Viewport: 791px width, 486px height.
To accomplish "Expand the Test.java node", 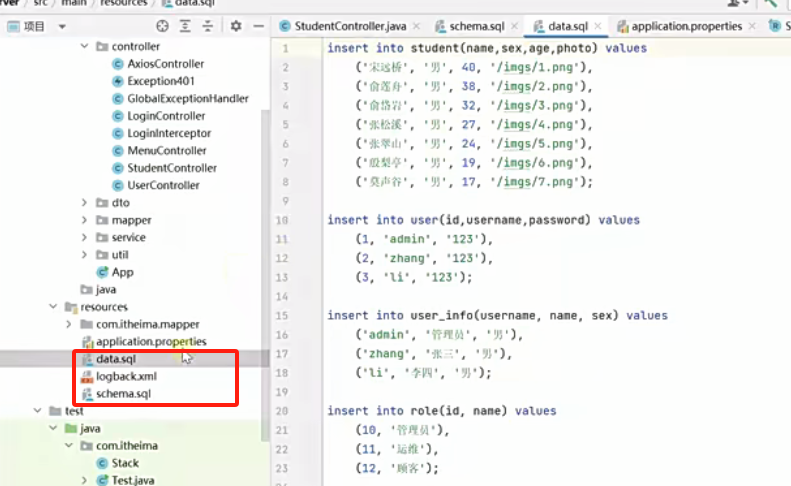I will [x=84, y=480].
